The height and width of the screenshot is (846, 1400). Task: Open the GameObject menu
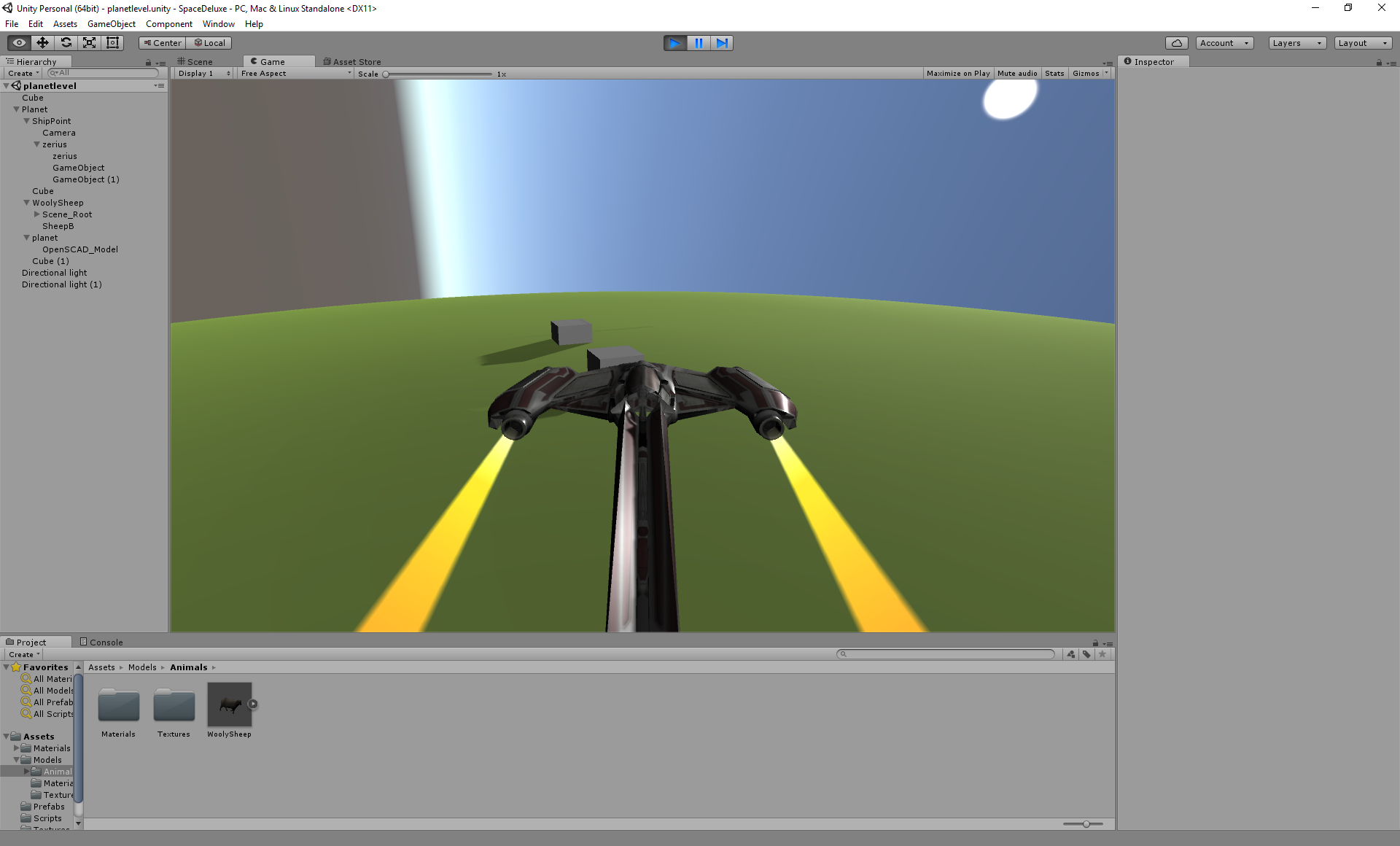tap(111, 24)
